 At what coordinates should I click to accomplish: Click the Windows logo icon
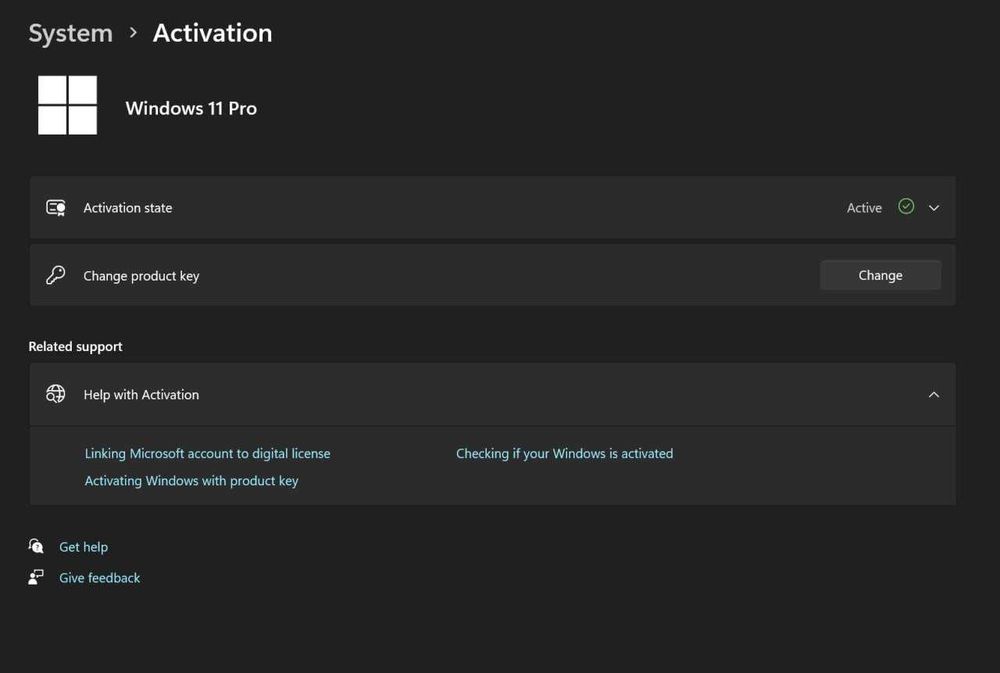(67, 105)
